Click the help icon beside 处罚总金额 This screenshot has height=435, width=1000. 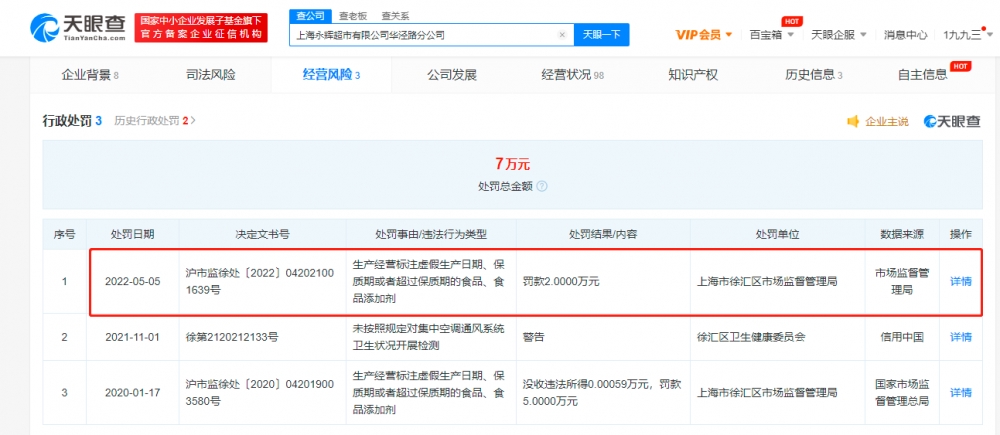point(542,187)
